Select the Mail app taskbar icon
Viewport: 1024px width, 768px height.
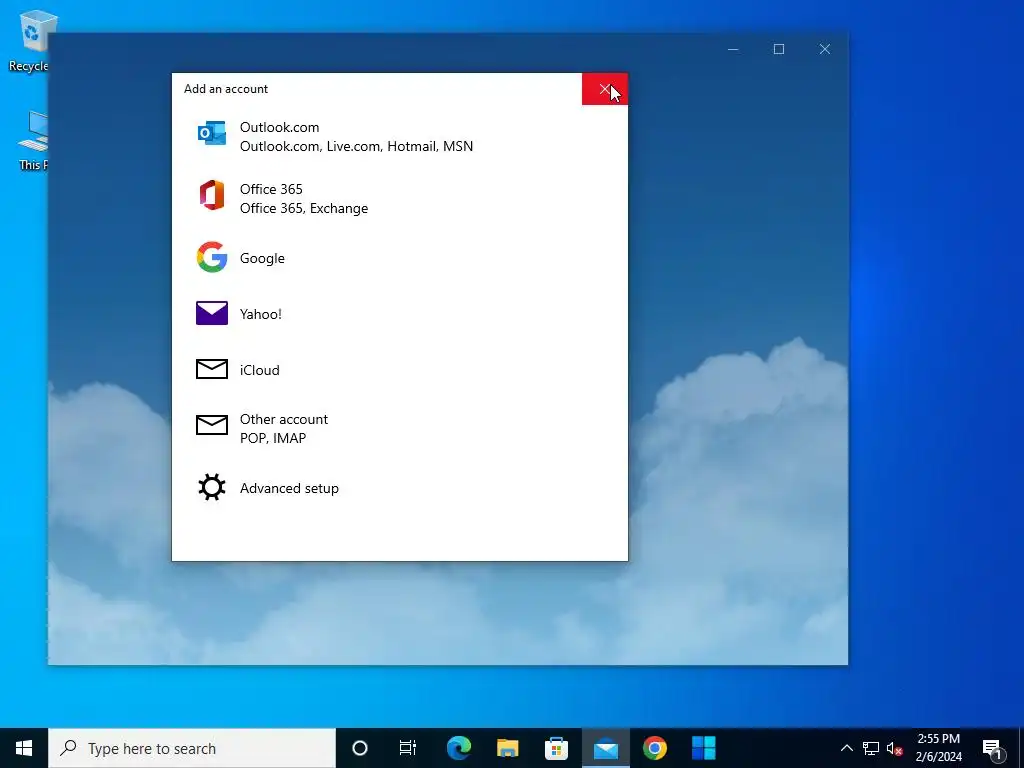pos(605,748)
